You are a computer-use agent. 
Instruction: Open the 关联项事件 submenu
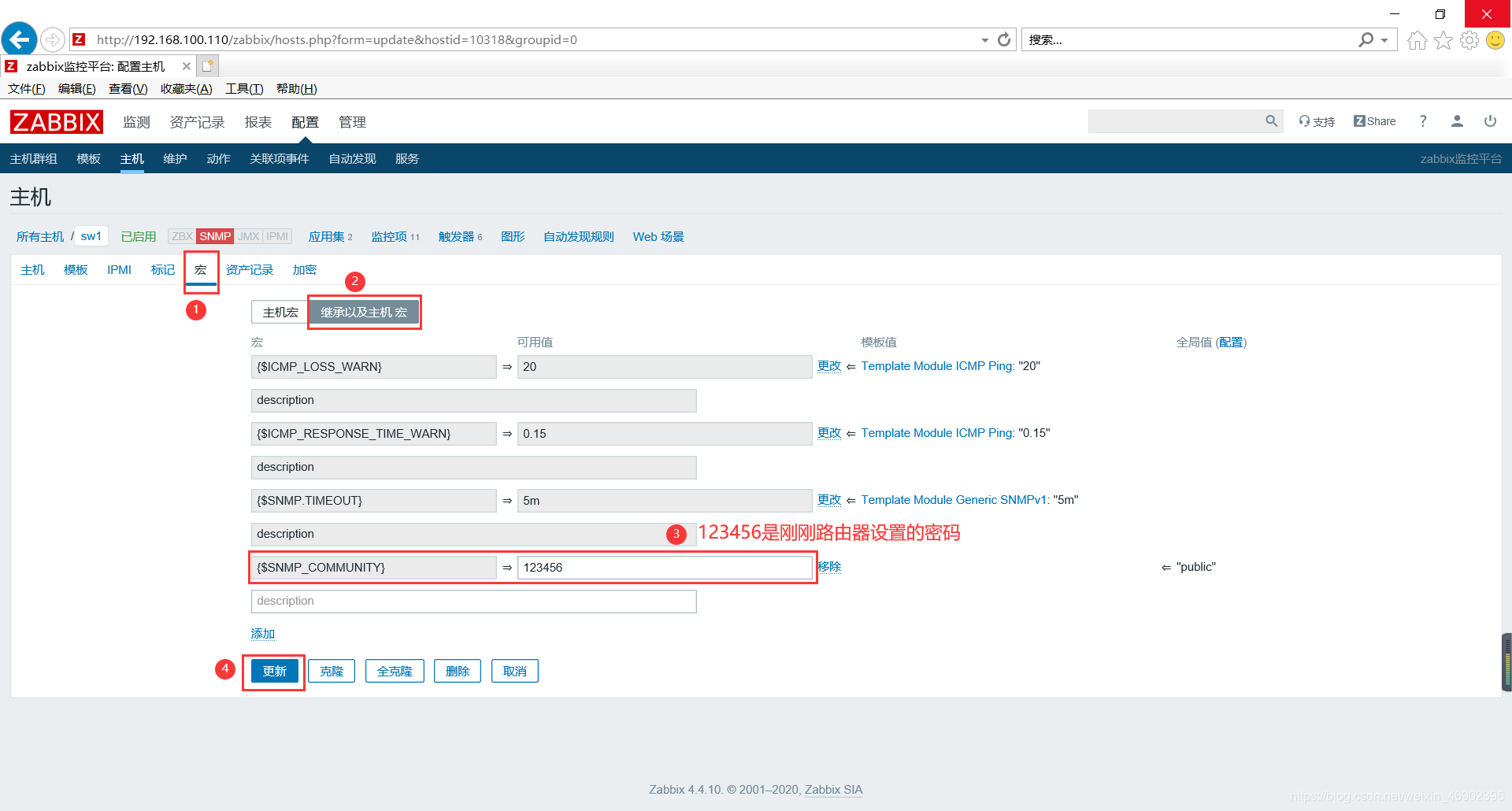pyautogui.click(x=279, y=158)
